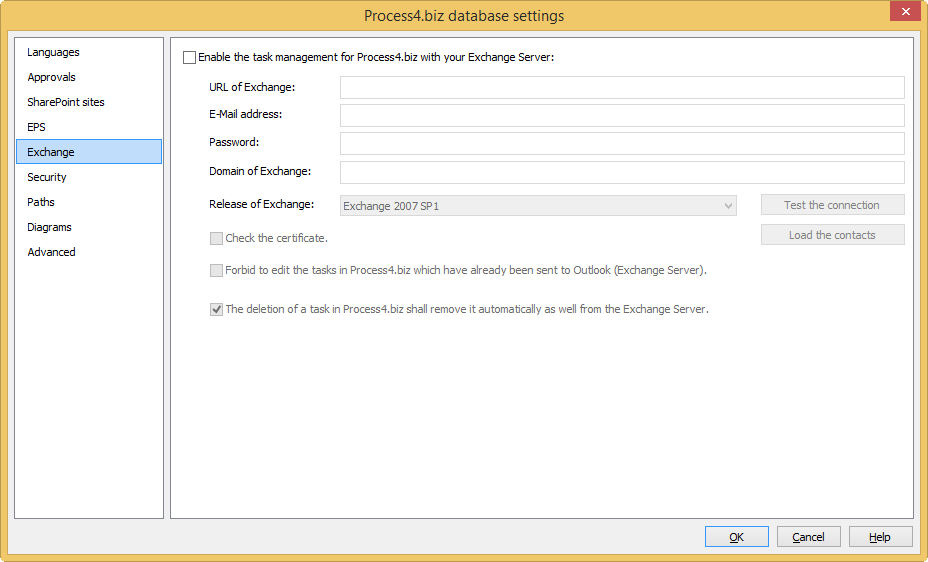The image size is (928, 562).
Task: Tick Forbid to edit sent tasks checkbox
Action: click(x=217, y=270)
